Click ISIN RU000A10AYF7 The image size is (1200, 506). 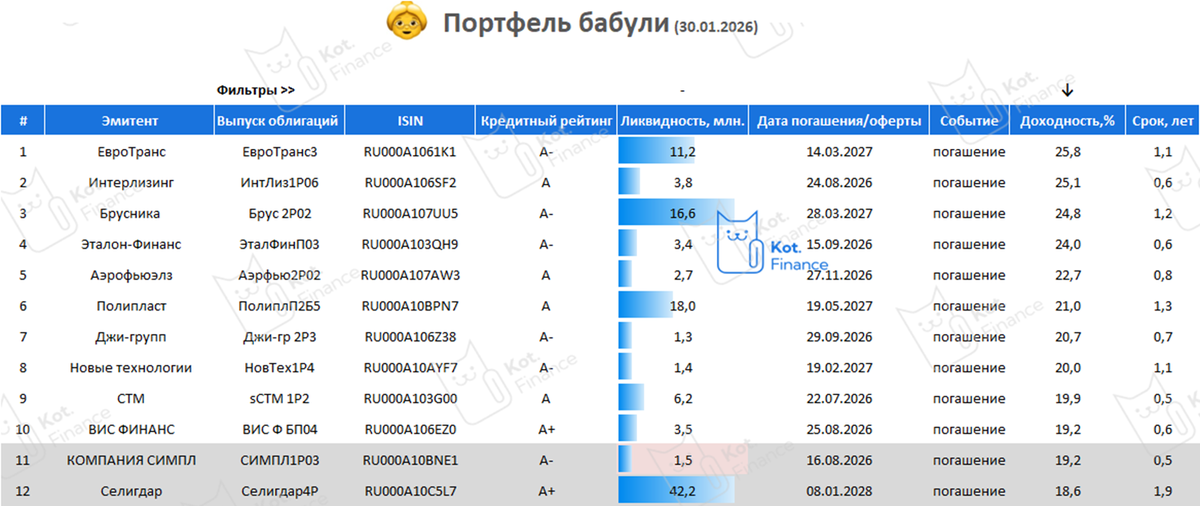click(x=410, y=367)
